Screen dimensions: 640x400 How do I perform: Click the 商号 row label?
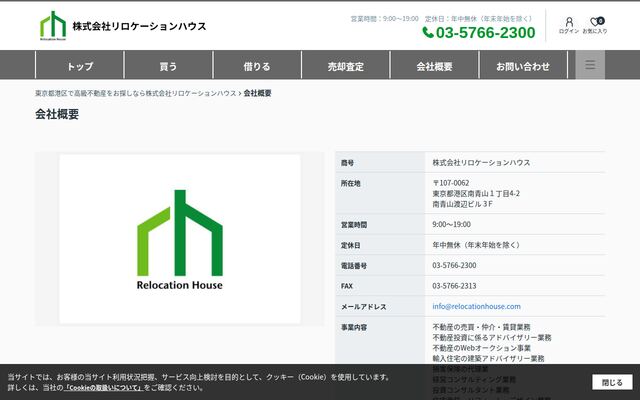coord(347,163)
